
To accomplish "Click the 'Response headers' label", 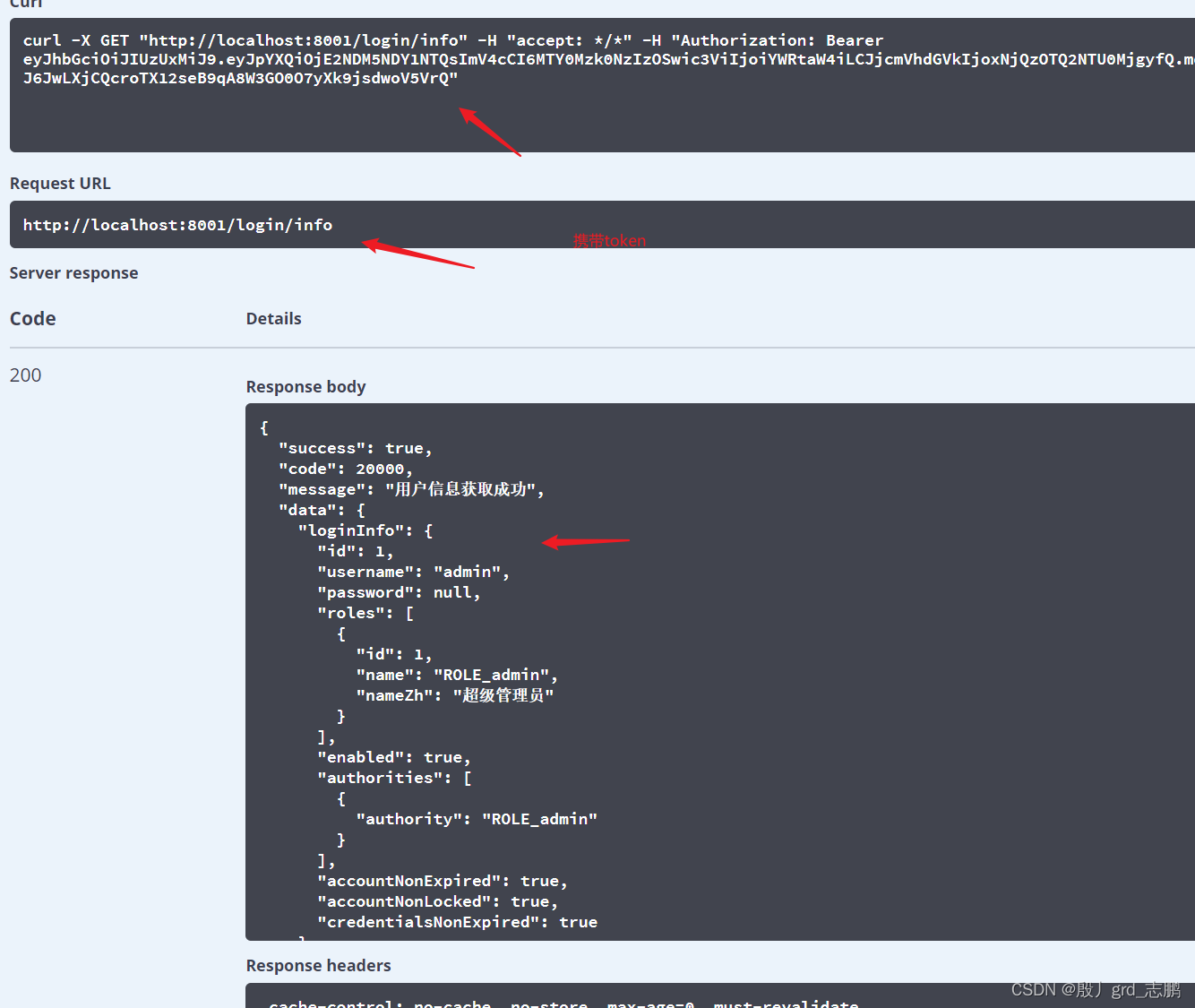I will (x=318, y=966).
